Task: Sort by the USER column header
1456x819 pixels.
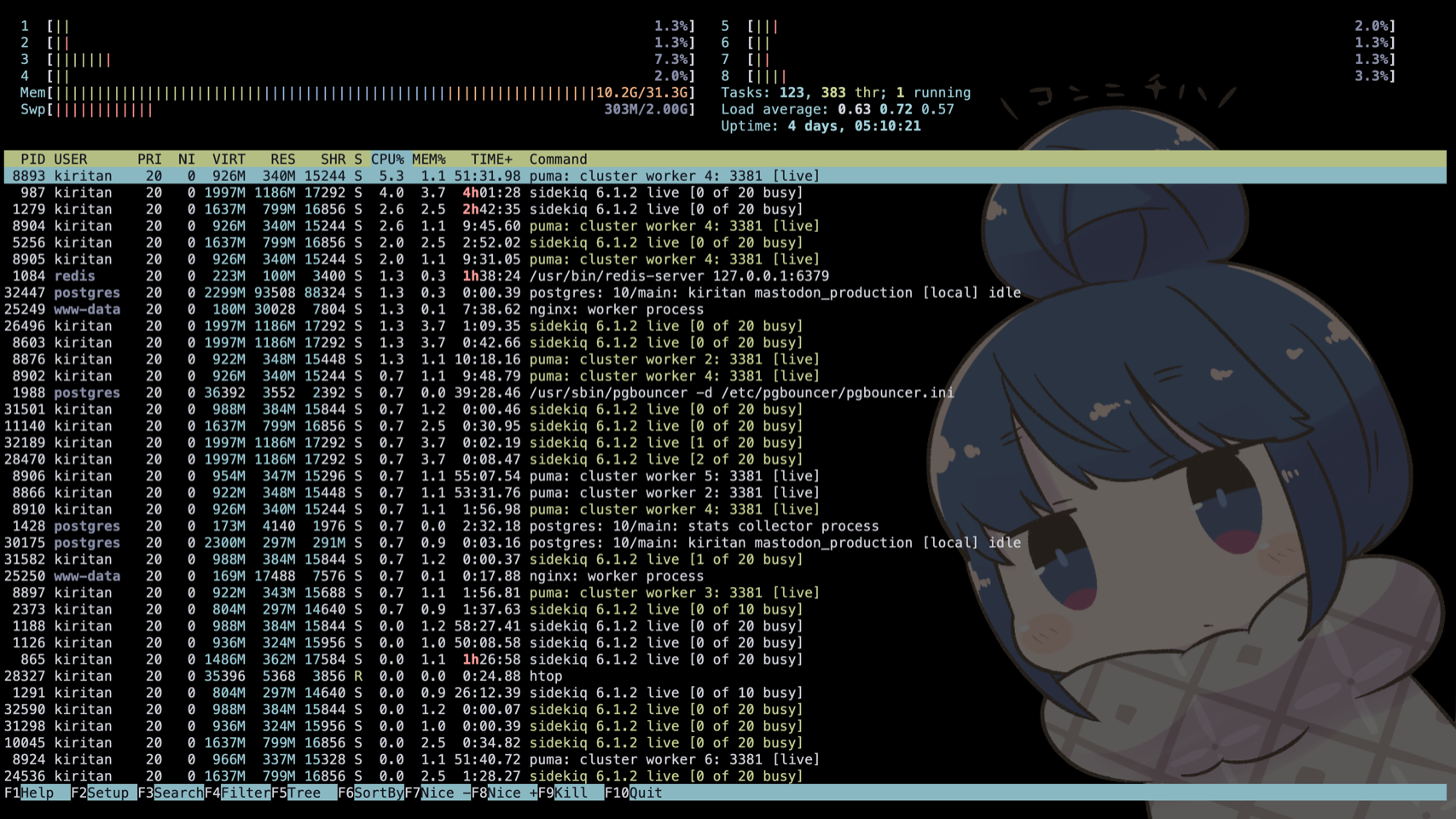Action: [x=71, y=160]
